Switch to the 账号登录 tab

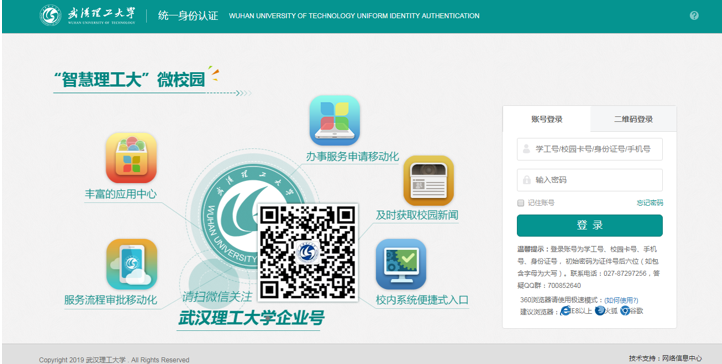click(x=547, y=119)
